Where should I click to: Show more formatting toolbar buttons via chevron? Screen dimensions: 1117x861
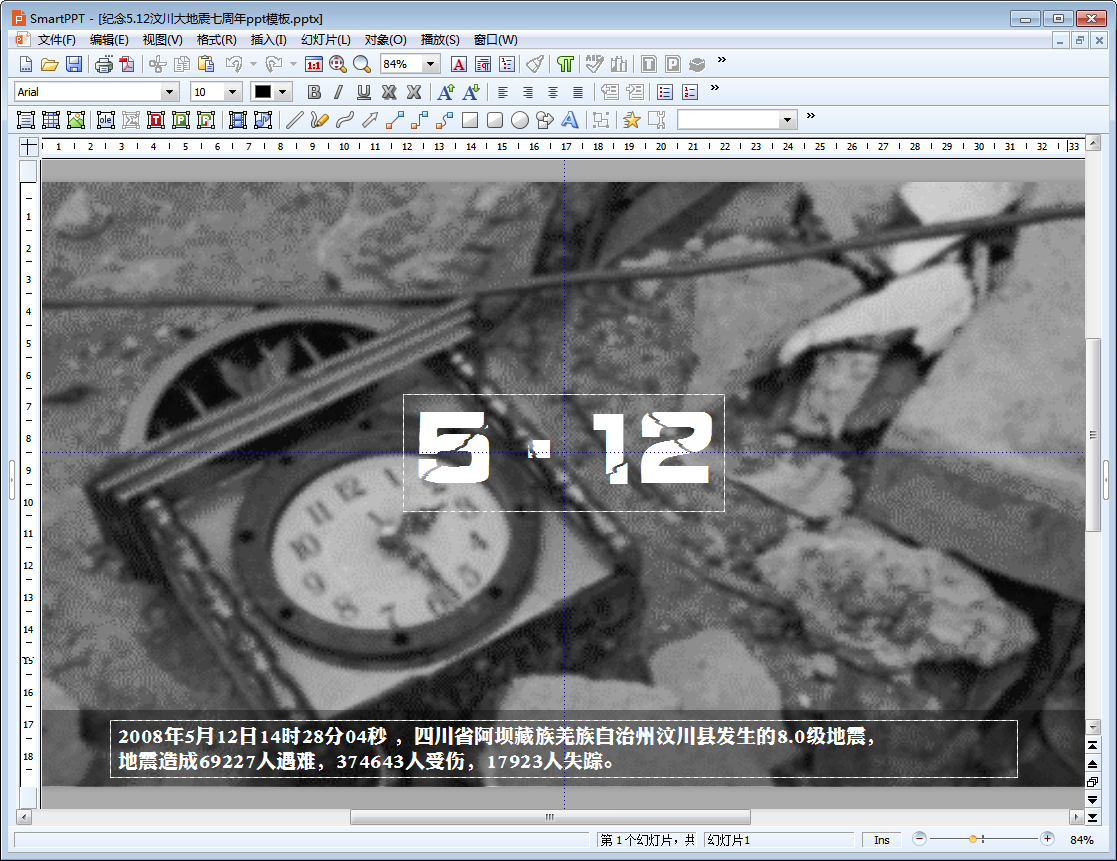click(x=715, y=88)
